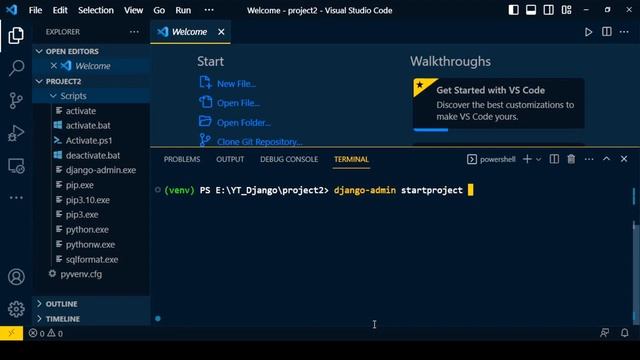640x360 pixels.
Task: Toggle the secondary side bar
Action: pos(549,10)
